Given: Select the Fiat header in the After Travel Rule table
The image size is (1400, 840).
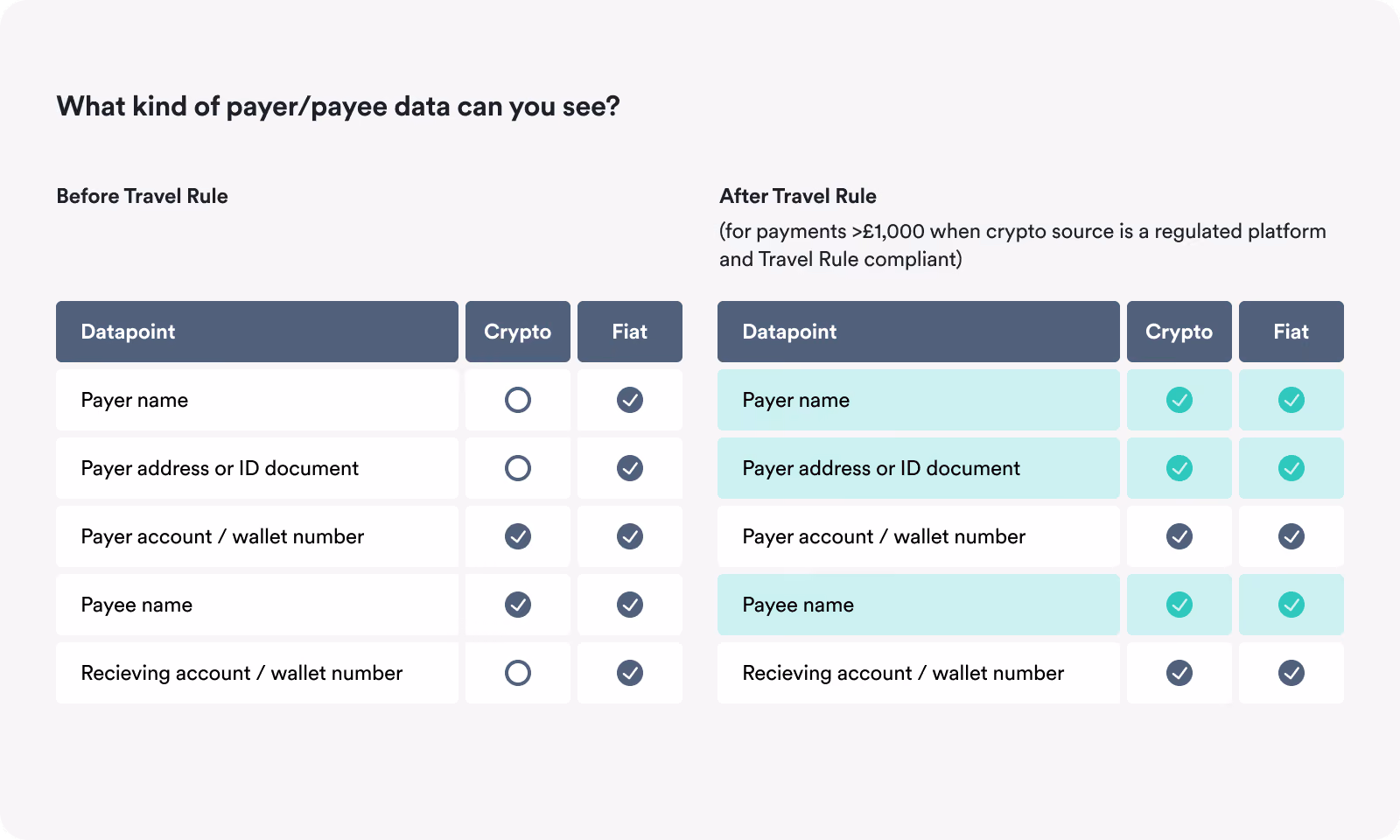Looking at the screenshot, I should pyautogui.click(x=1291, y=332).
